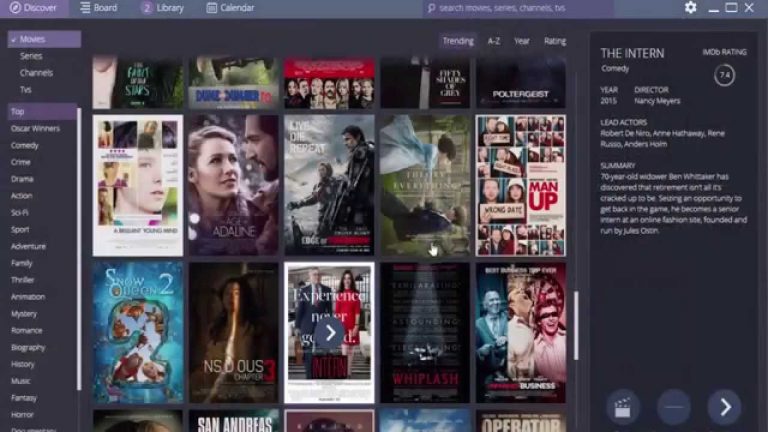Select Movies content type
This screenshot has width=768, height=432.
click(x=44, y=39)
